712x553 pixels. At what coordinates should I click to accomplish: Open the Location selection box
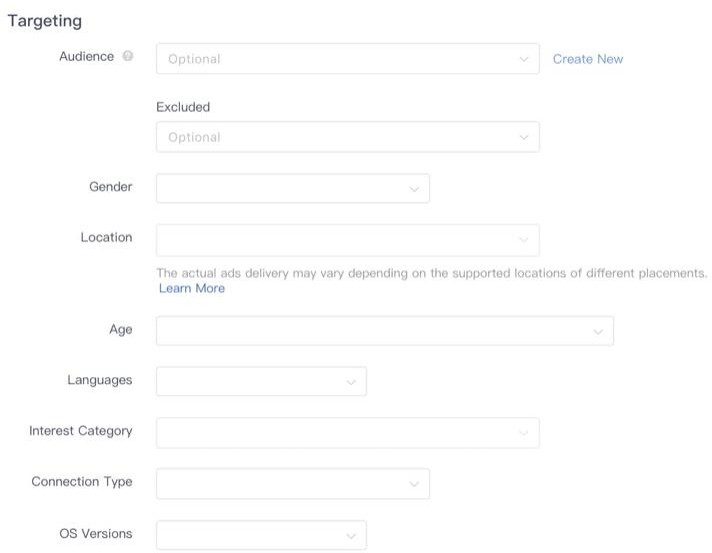pyautogui.click(x=348, y=240)
